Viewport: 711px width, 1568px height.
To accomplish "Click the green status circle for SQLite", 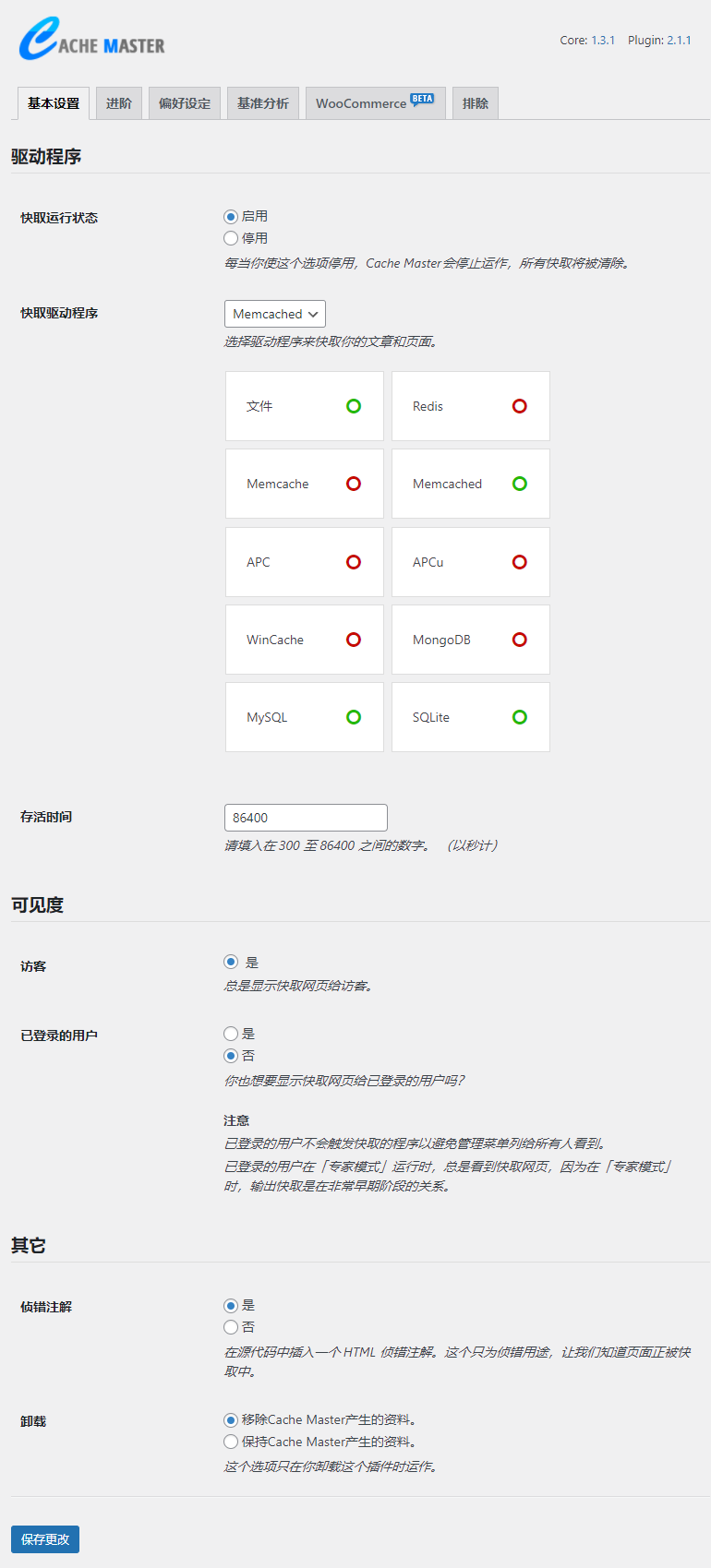I will click(520, 717).
